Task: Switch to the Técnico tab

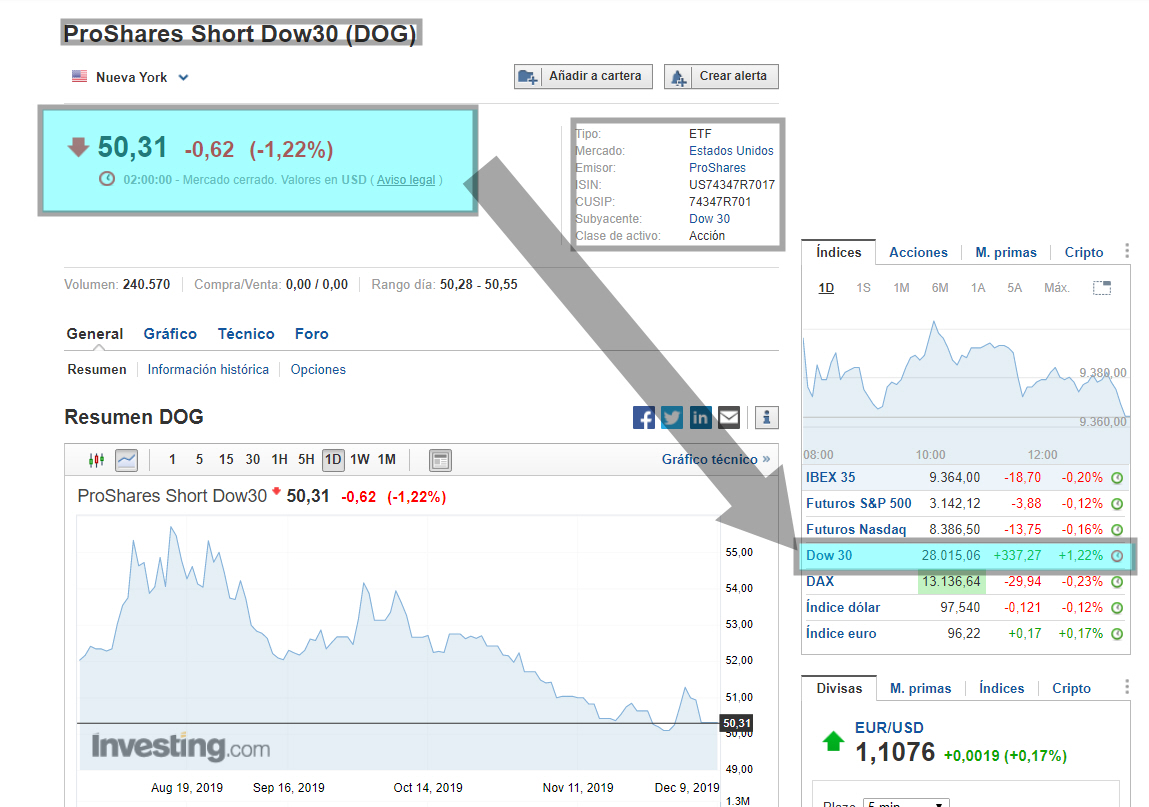Action: point(246,334)
